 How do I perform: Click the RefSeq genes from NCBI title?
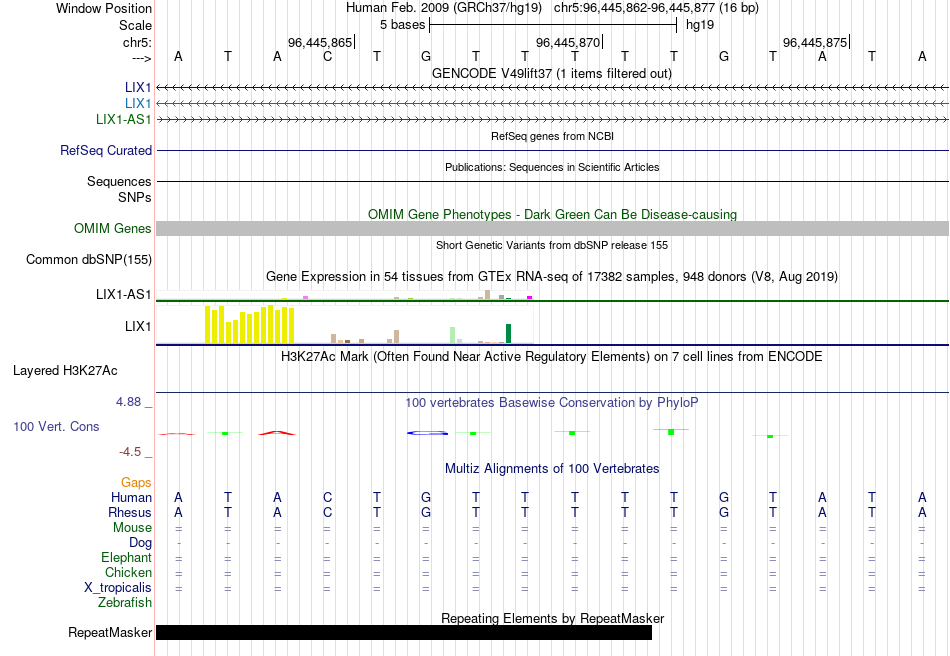pyautogui.click(x=553, y=136)
